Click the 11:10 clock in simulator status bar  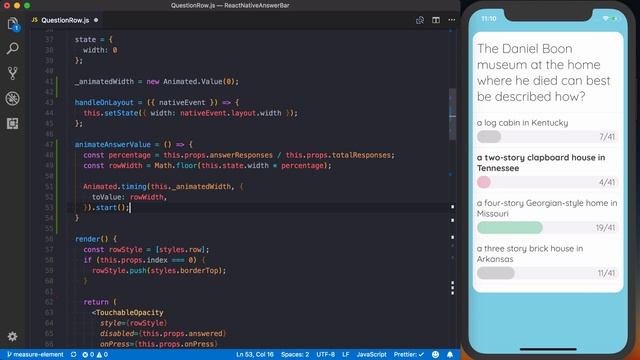point(489,19)
